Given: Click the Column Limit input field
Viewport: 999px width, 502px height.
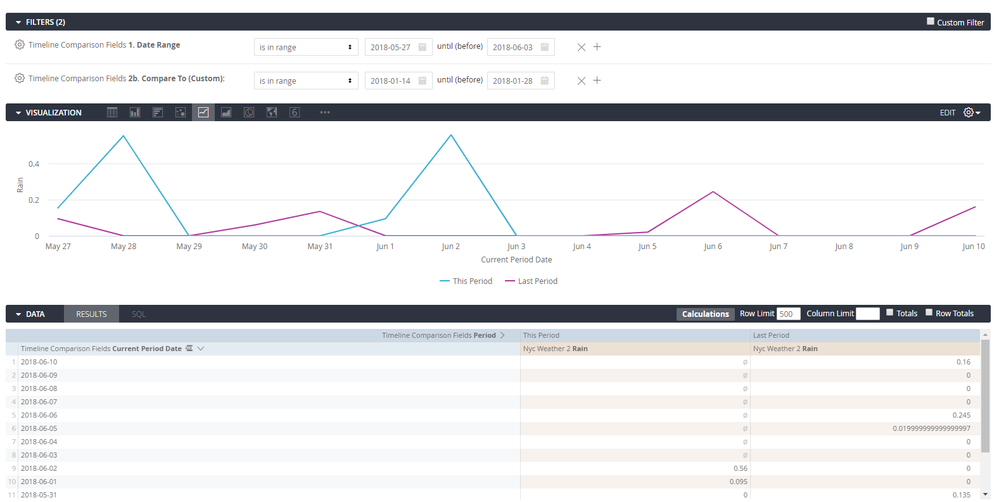Looking at the screenshot, I should point(867,313).
